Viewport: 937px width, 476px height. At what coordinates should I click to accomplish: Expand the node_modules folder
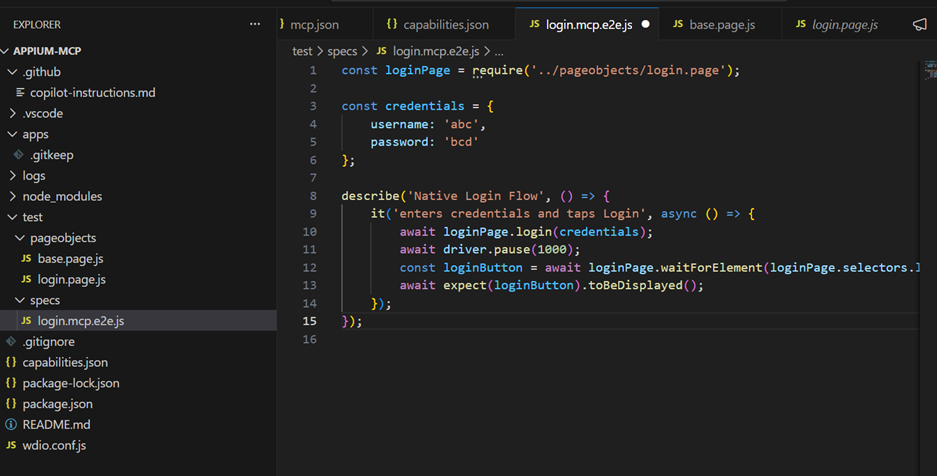coord(12,197)
